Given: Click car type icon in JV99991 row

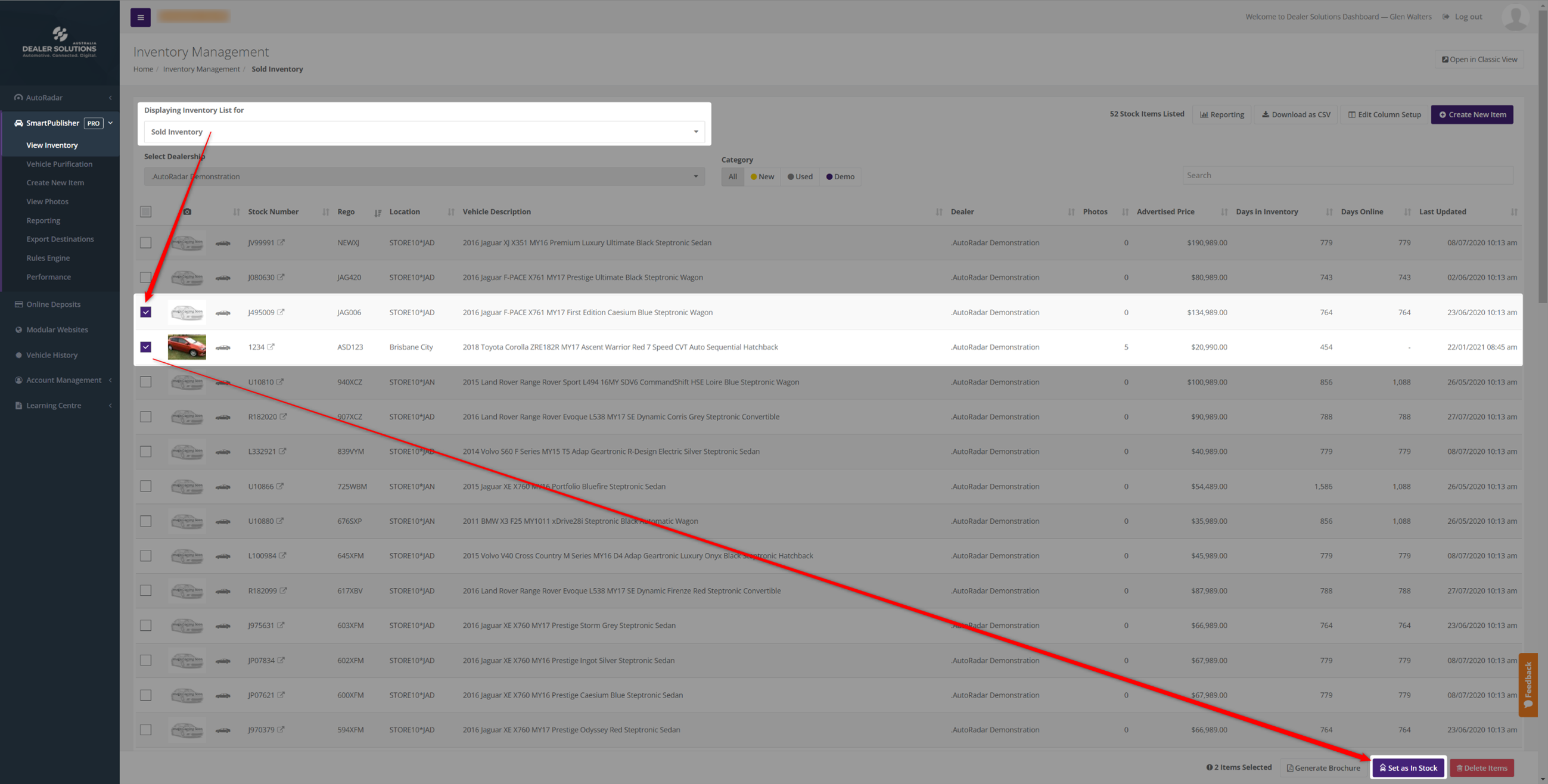Looking at the screenshot, I should [x=223, y=242].
